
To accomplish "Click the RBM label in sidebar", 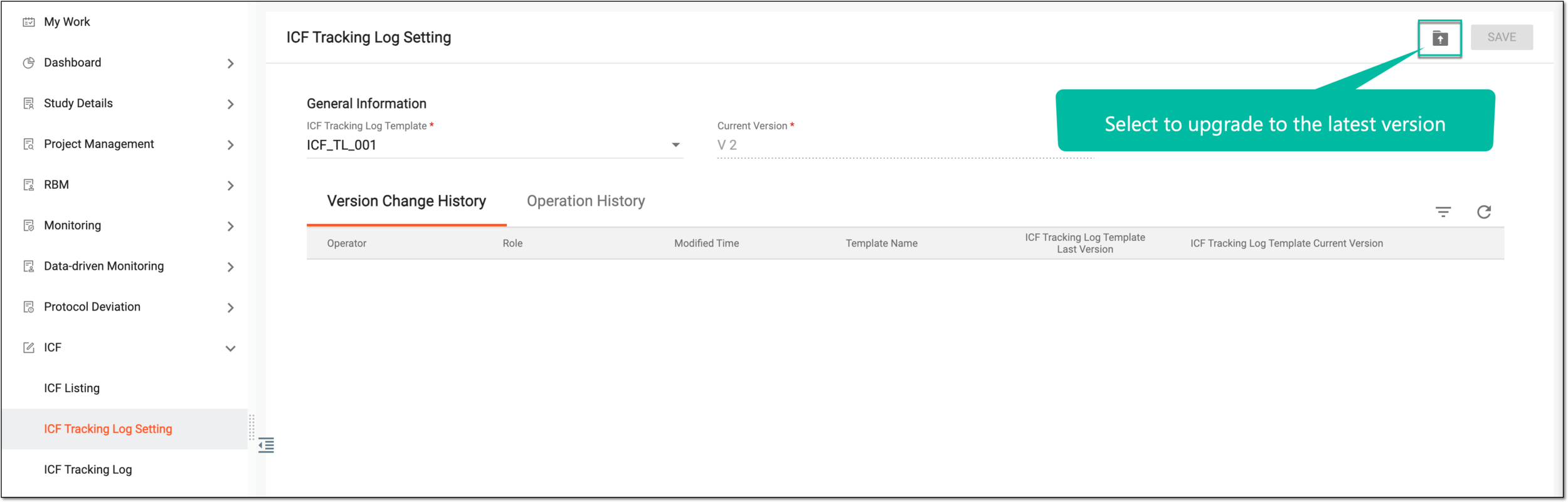I will (x=56, y=185).
